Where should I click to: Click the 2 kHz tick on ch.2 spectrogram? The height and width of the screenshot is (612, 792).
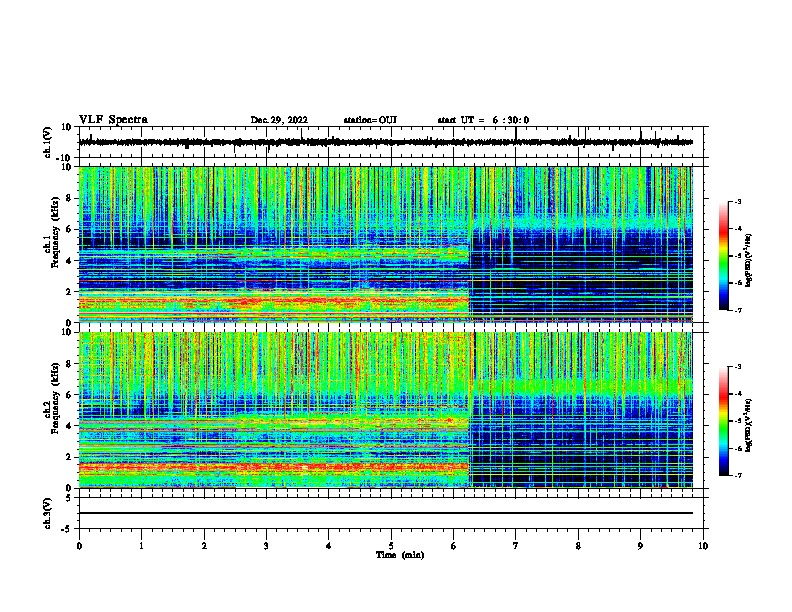pyautogui.click(x=70, y=457)
